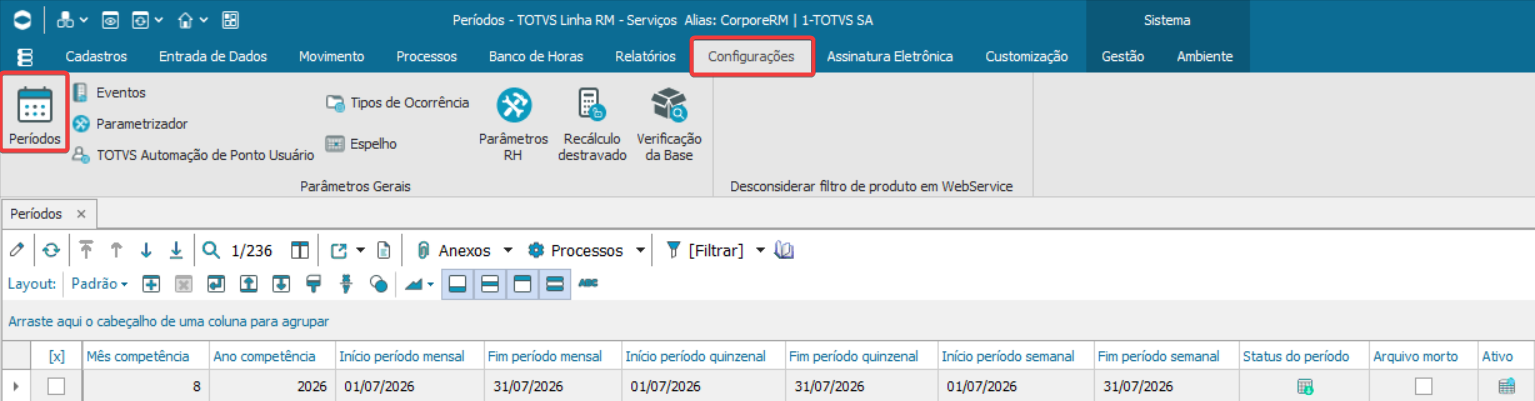1535x401 pixels.
Task: Toggle the double-bar panel layout button
Action: (554, 284)
